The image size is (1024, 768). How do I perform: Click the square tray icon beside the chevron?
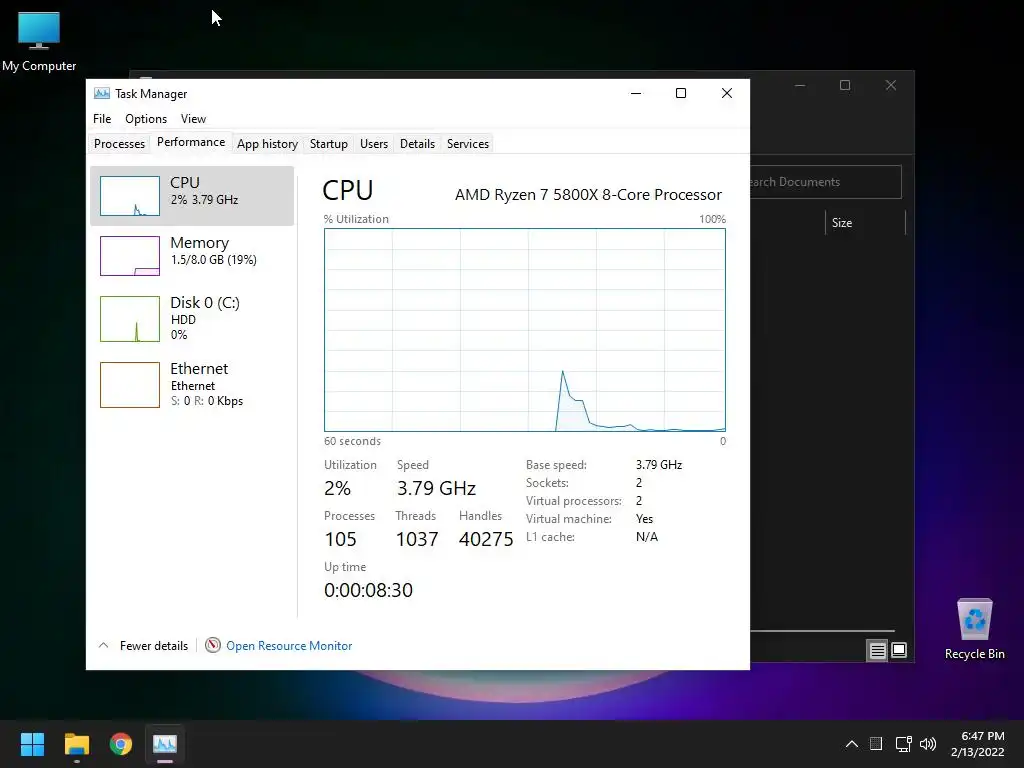click(x=876, y=744)
